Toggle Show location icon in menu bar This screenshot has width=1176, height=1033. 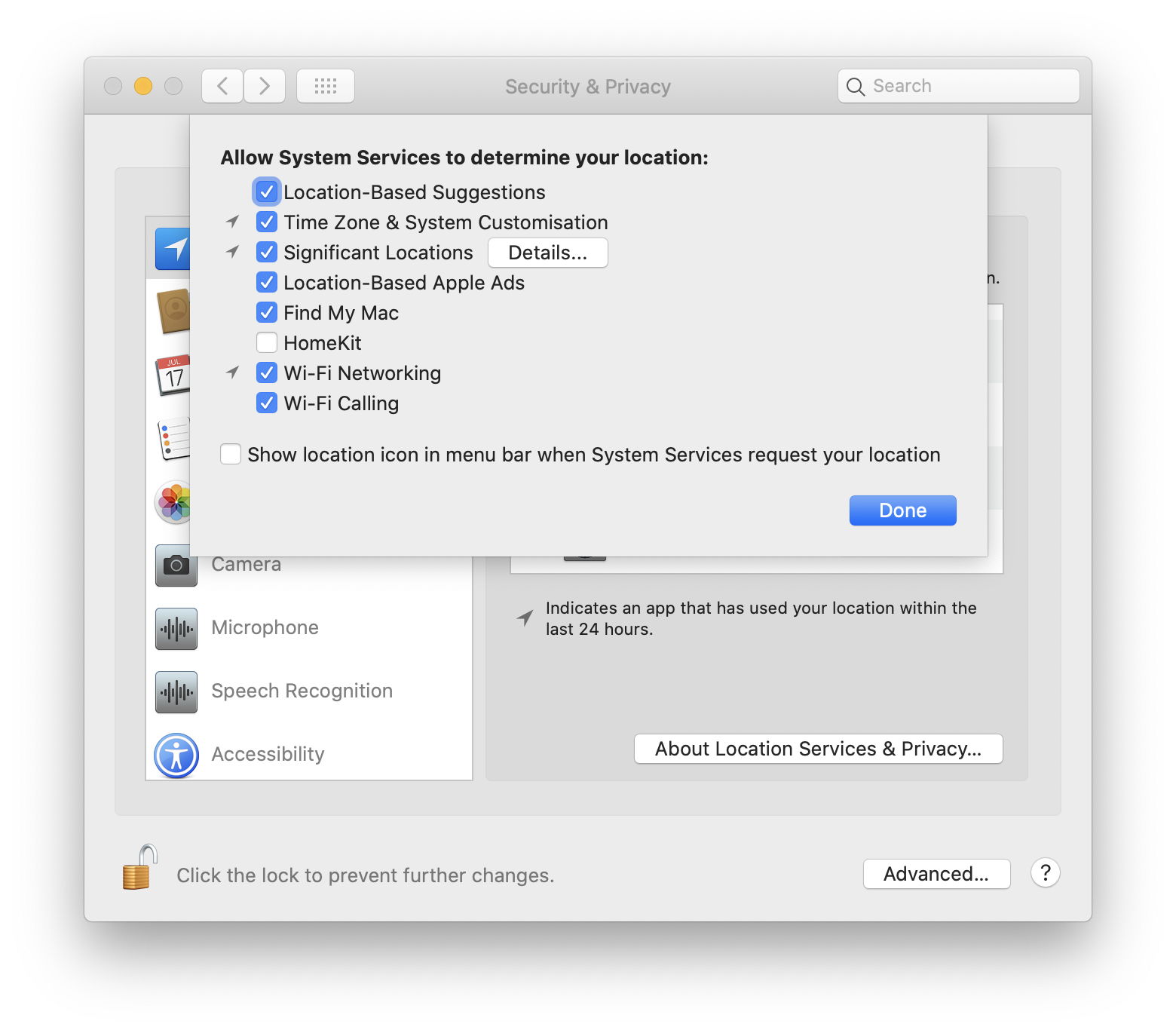click(231, 455)
